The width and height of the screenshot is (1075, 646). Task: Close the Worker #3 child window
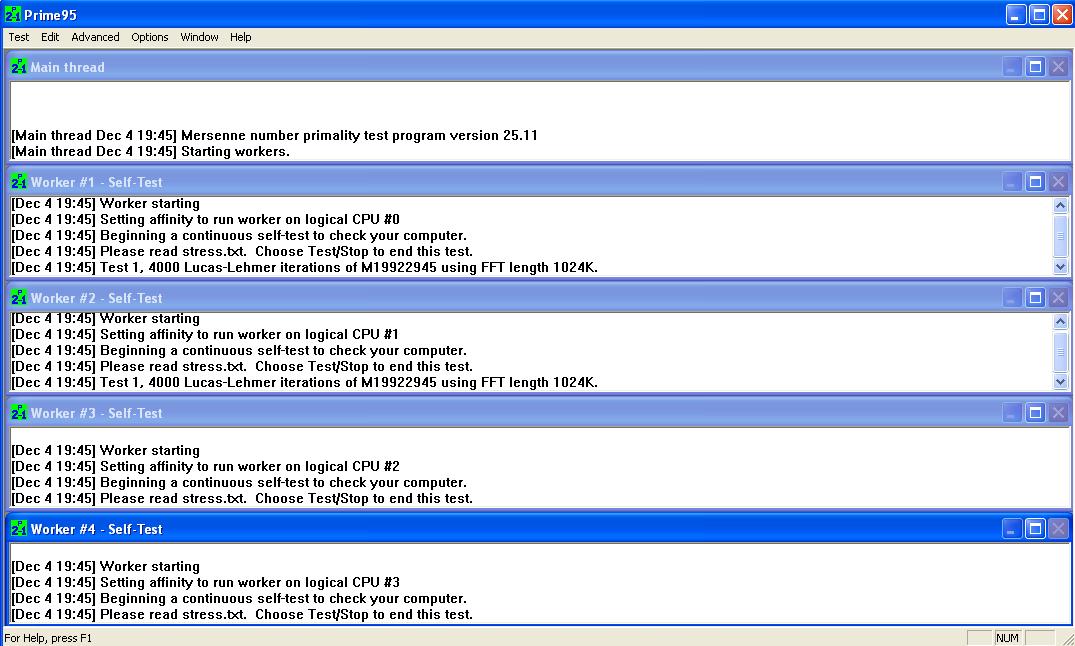tap(1058, 413)
